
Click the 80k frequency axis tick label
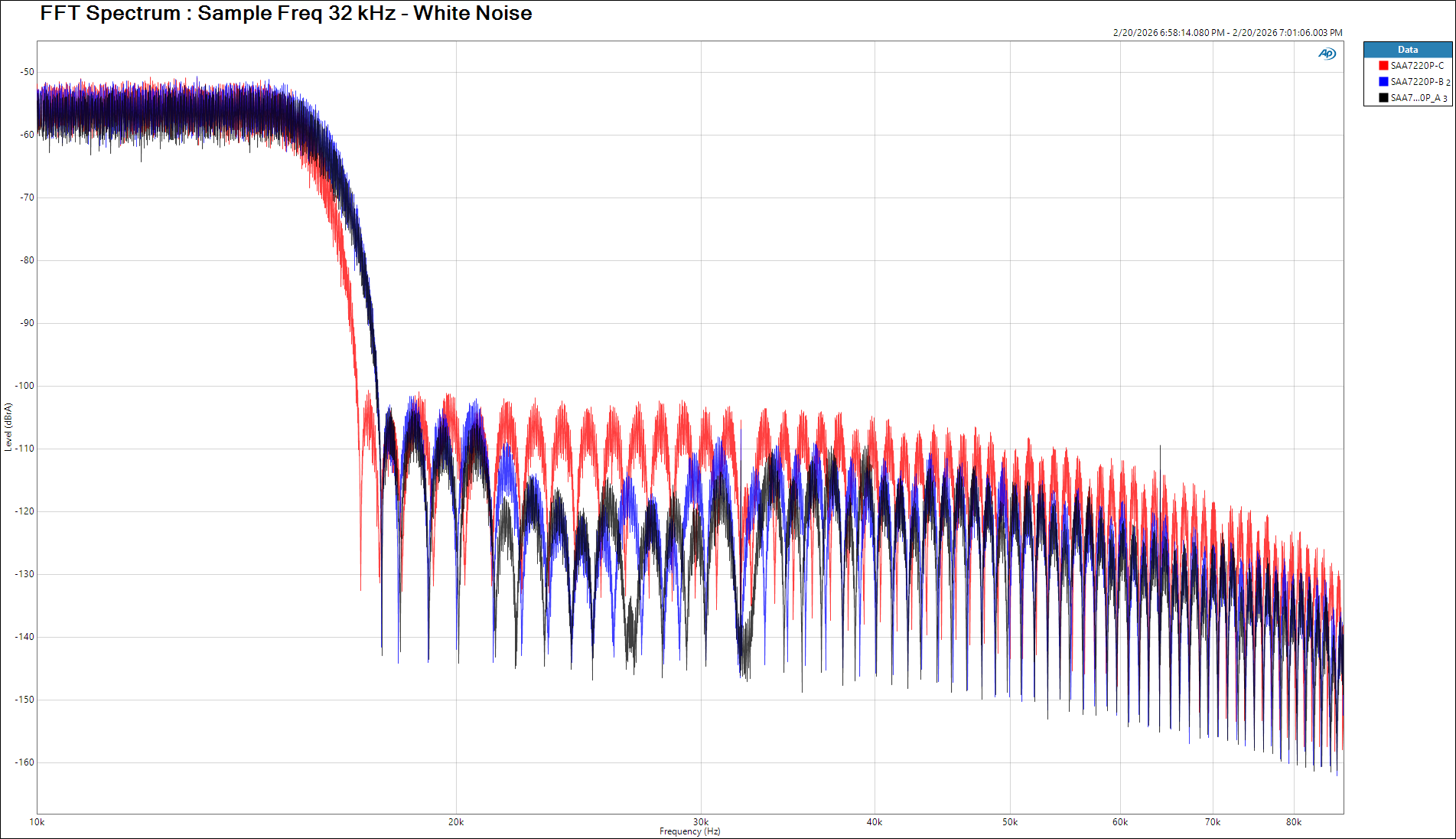point(1293,822)
